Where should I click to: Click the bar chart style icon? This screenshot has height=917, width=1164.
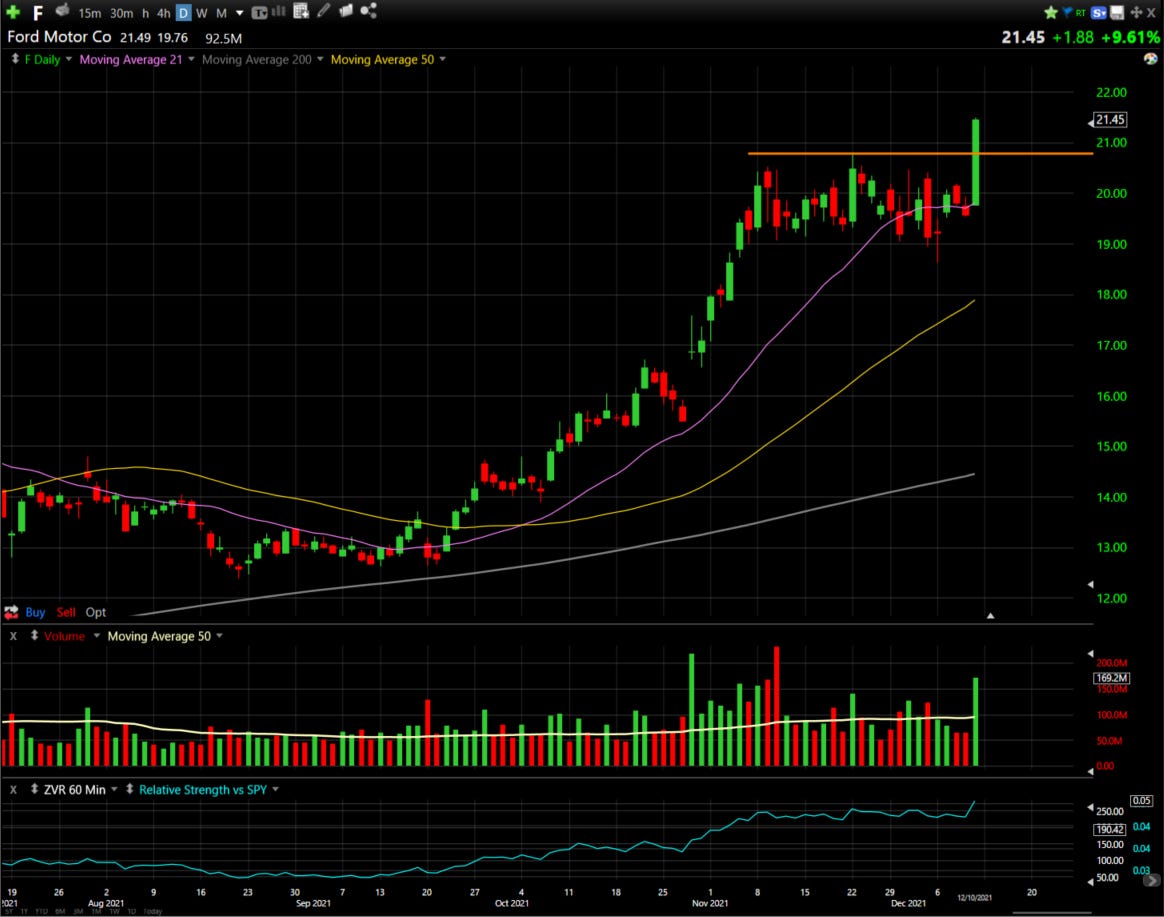pyautogui.click(x=278, y=10)
